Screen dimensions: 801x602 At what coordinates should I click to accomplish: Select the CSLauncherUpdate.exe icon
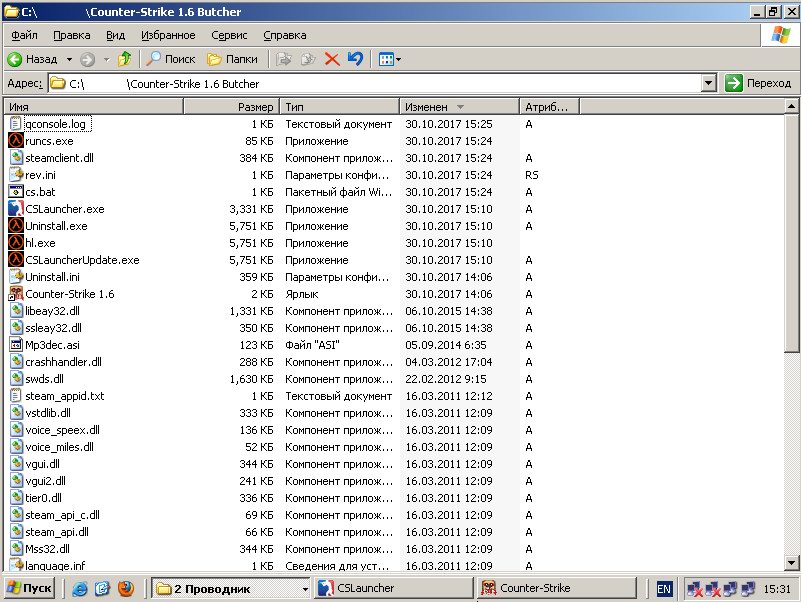pos(16,260)
